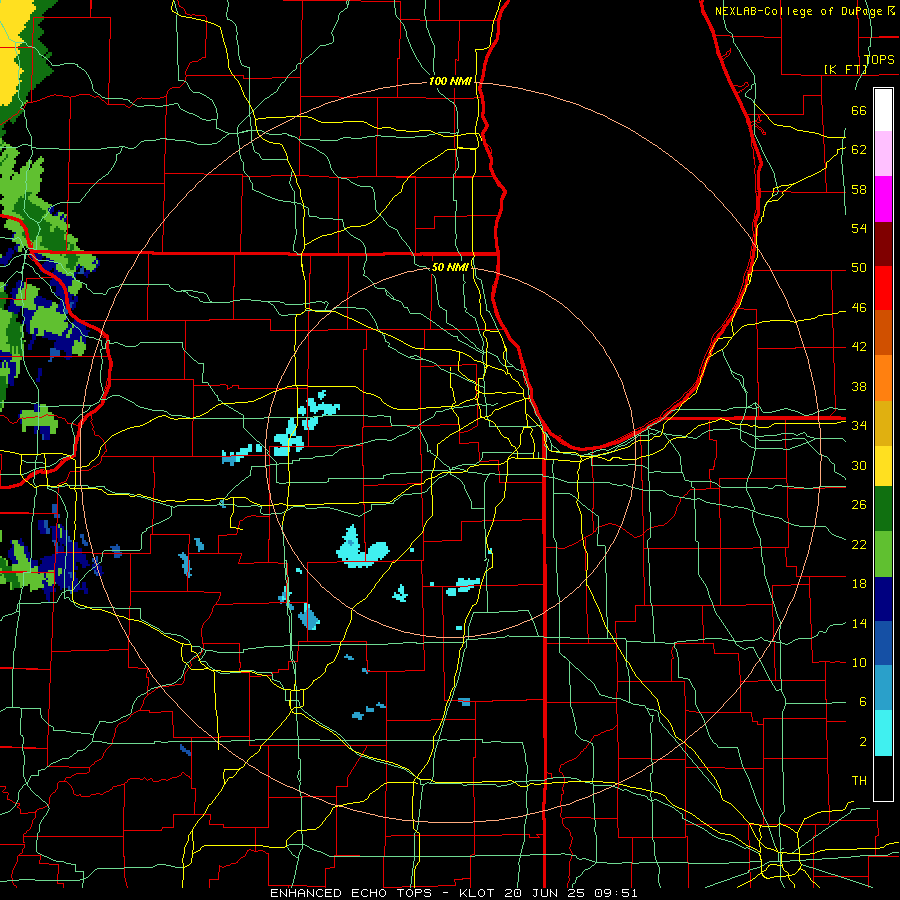Select the bottom legend label "2"
Screen dimensions: 900x900
[x=862, y=742]
